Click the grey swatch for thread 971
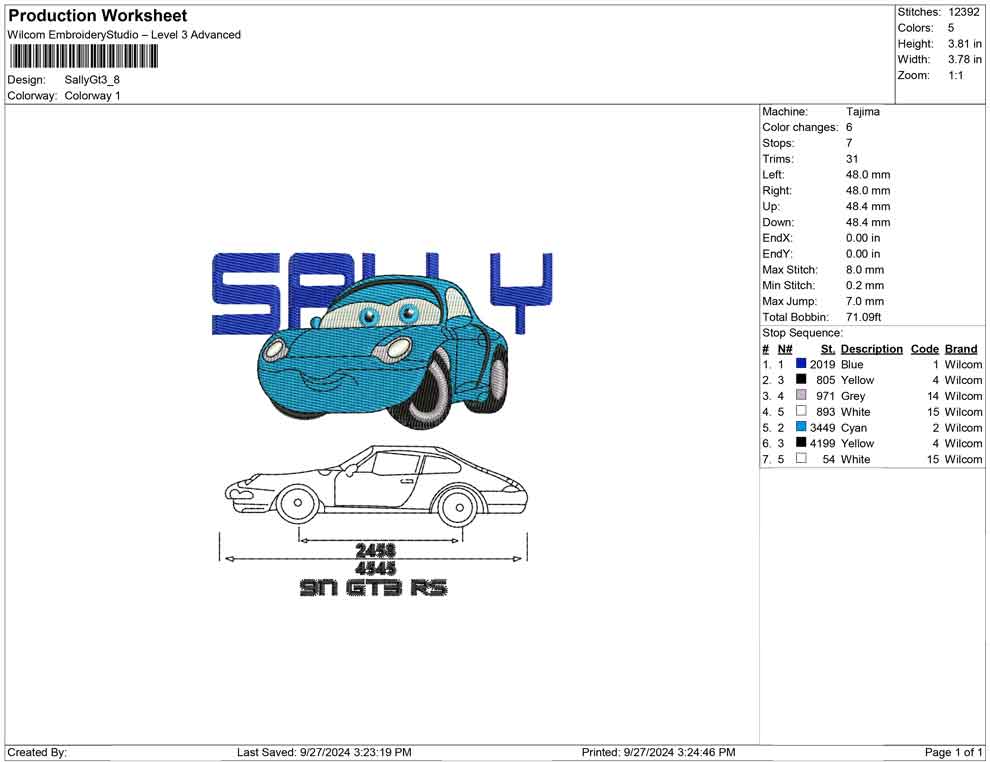Screen dimensions: 990x762 [x=801, y=395]
